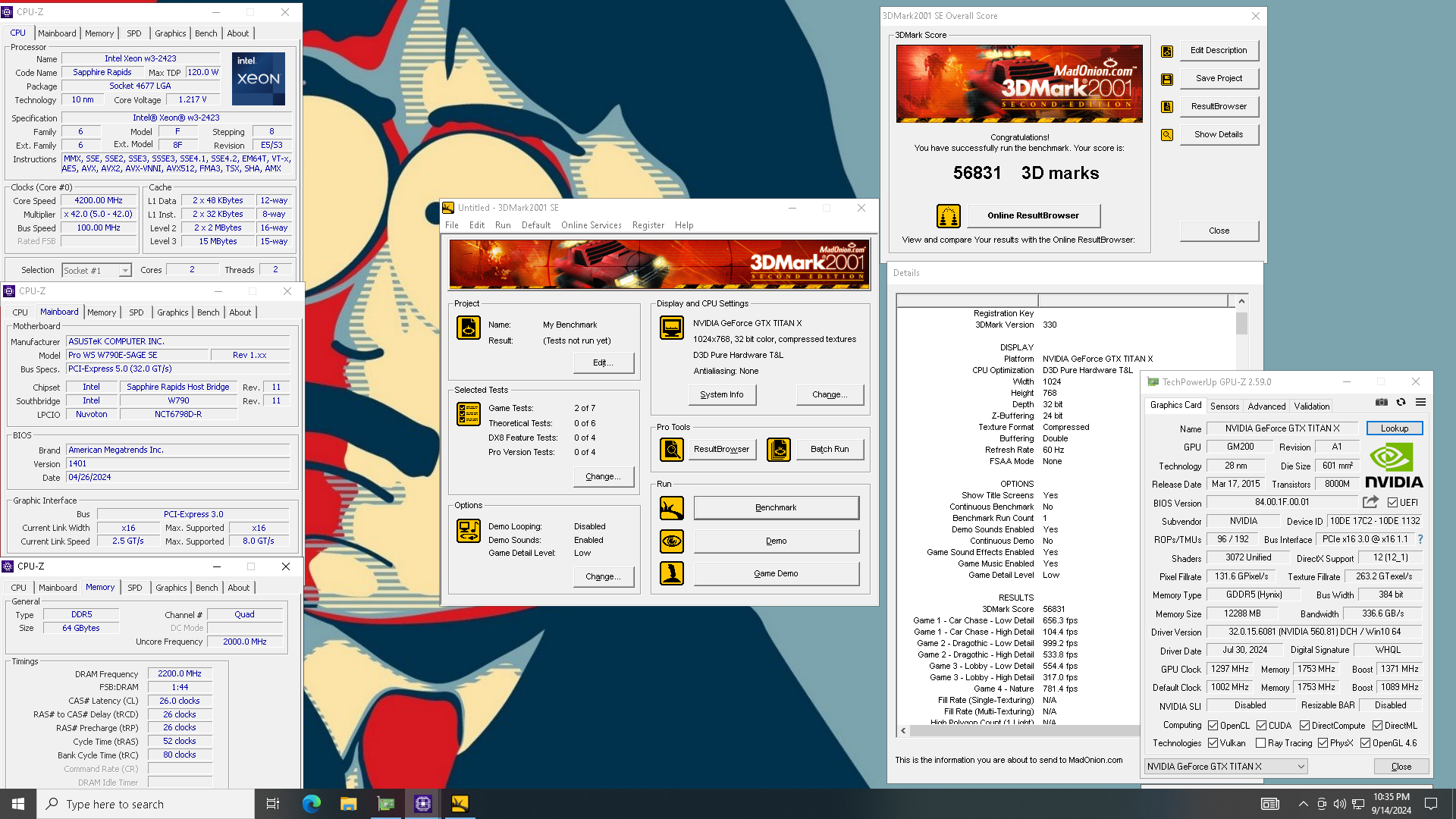Image resolution: width=1456 pixels, height=819 pixels.
Task: Click the CPU-Z taskbar icon
Action: point(423,804)
